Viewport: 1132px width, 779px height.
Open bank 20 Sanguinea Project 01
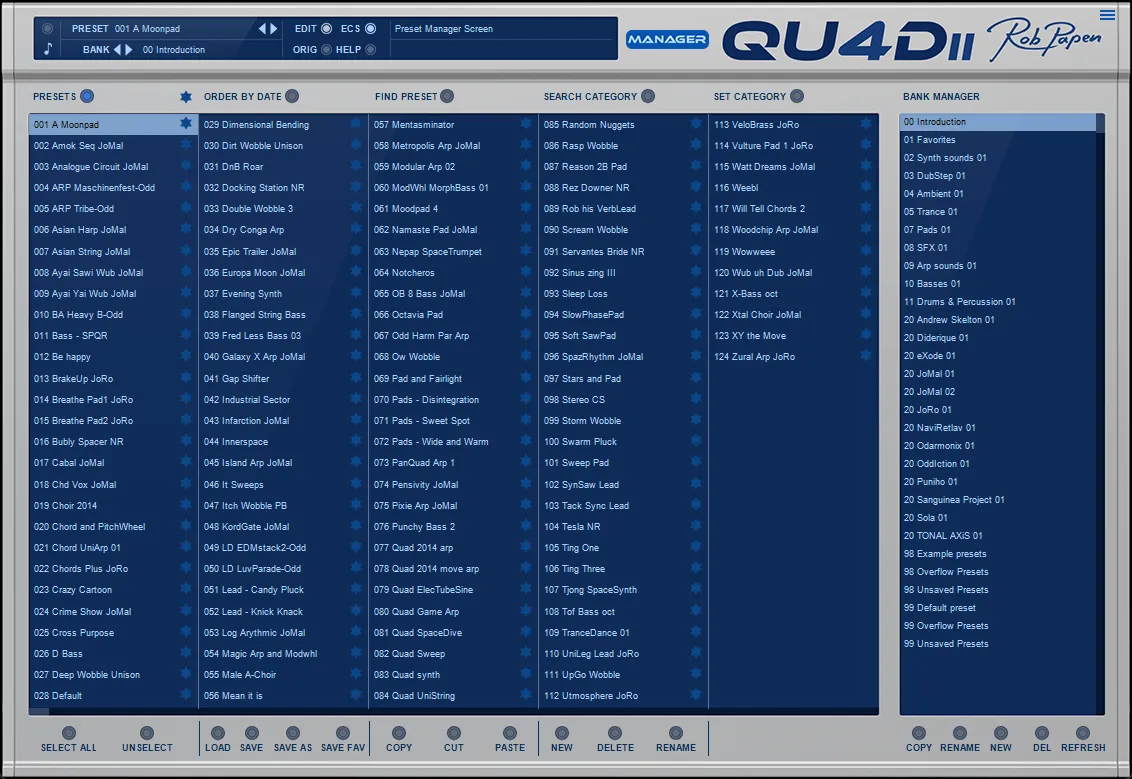(997, 500)
